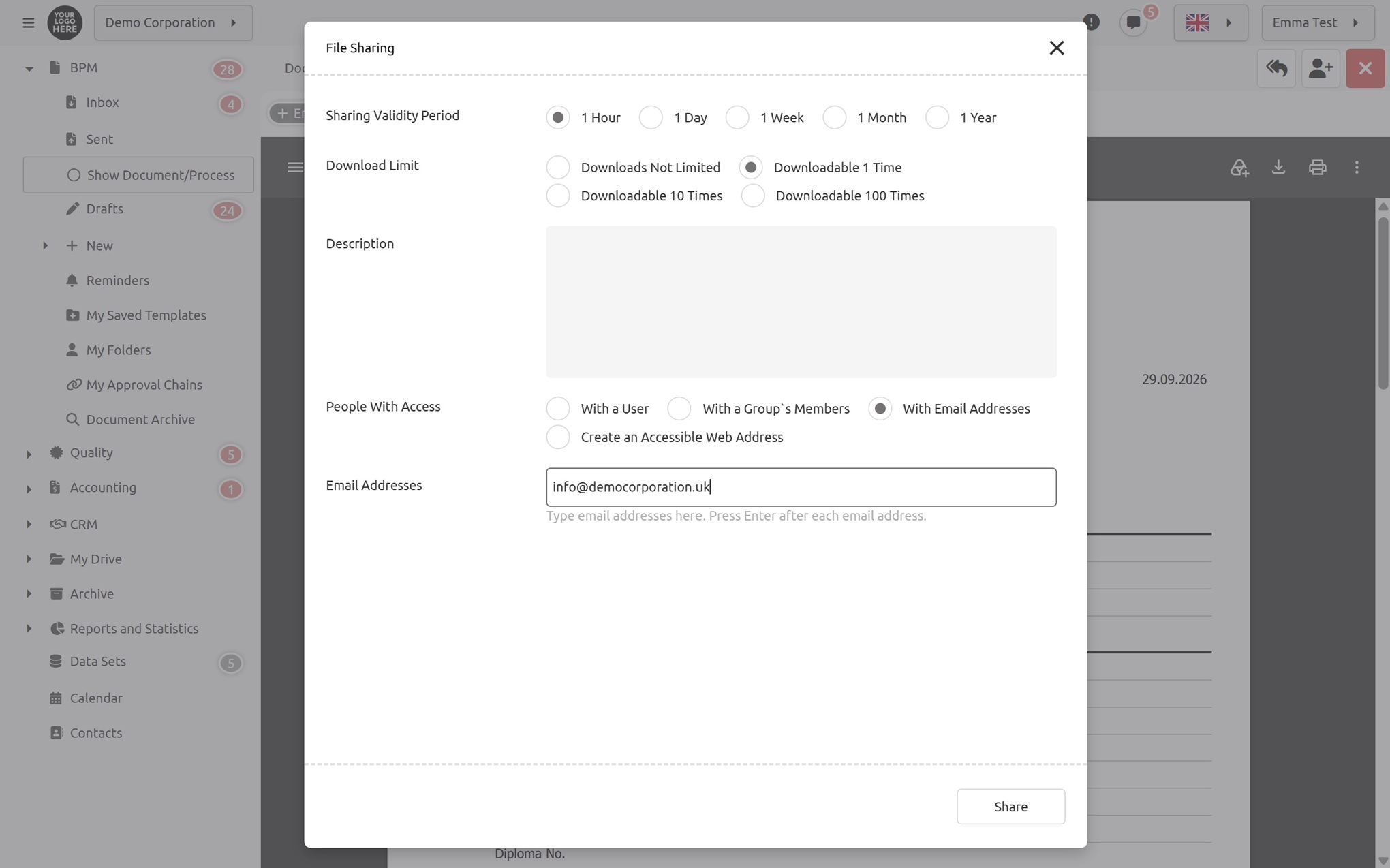Choose Create an Accessible Web Address
This screenshot has width=1390, height=868.
tap(558, 437)
